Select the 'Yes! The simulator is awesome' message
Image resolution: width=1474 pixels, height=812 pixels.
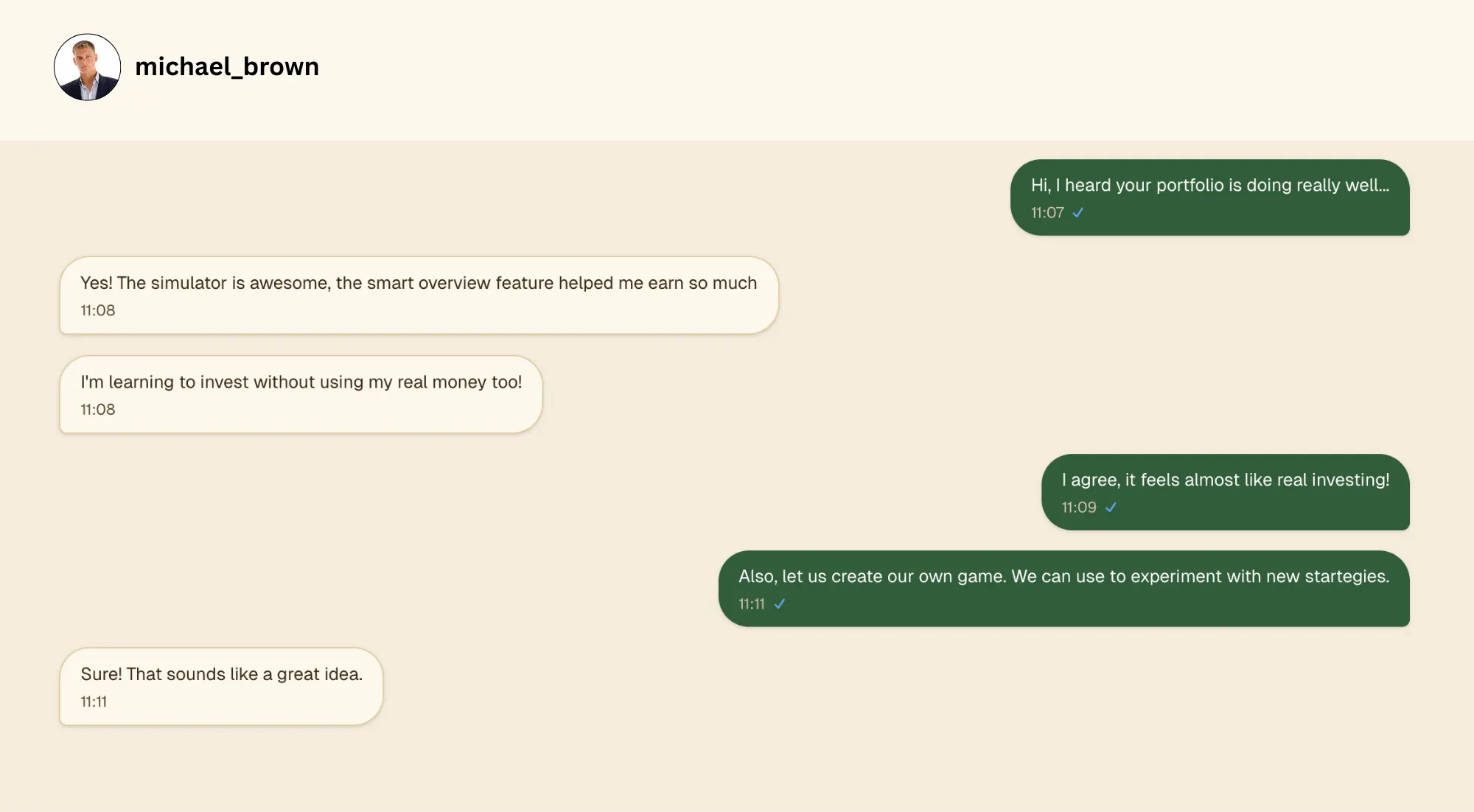coord(418,284)
